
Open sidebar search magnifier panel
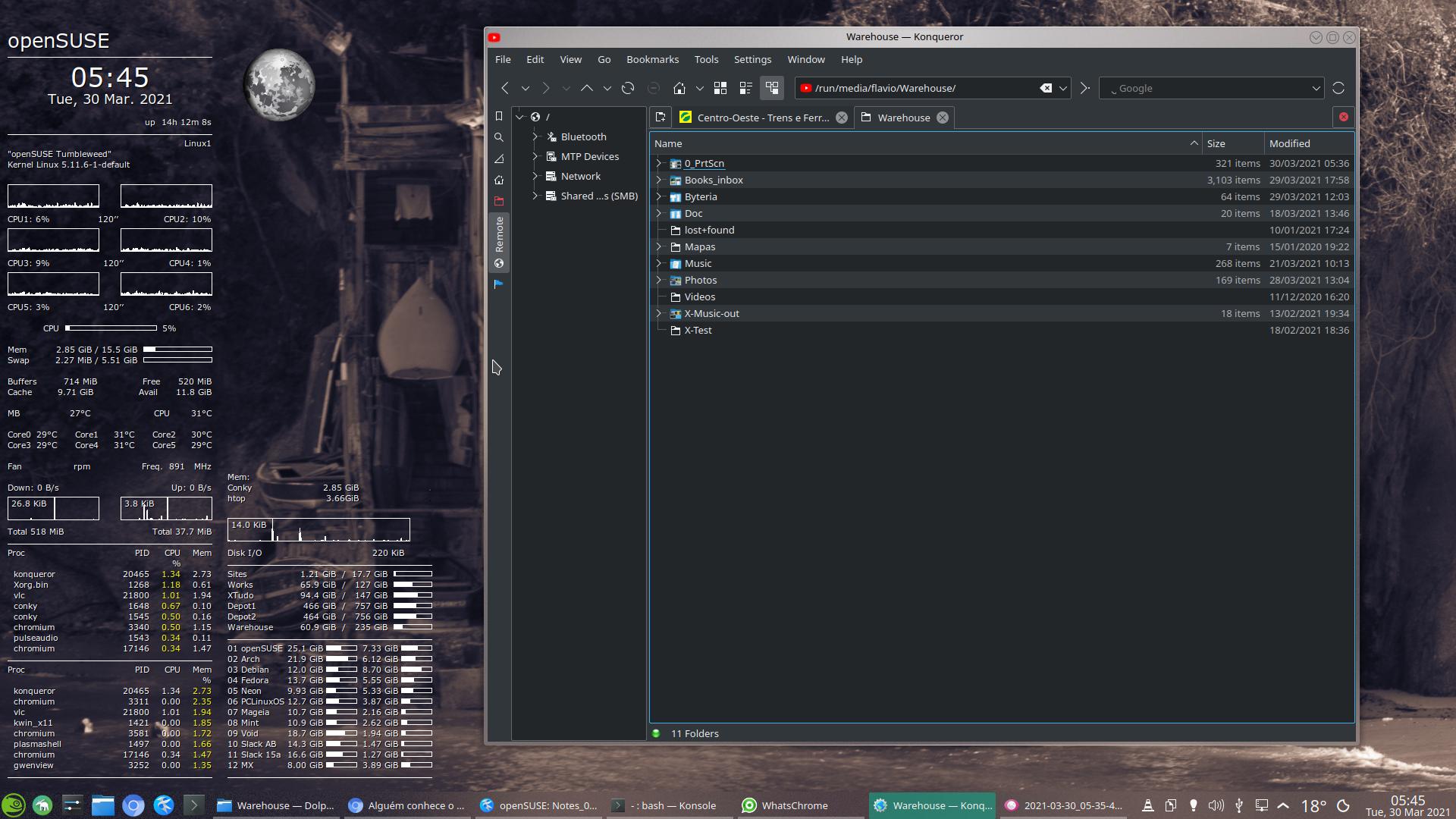[499, 137]
